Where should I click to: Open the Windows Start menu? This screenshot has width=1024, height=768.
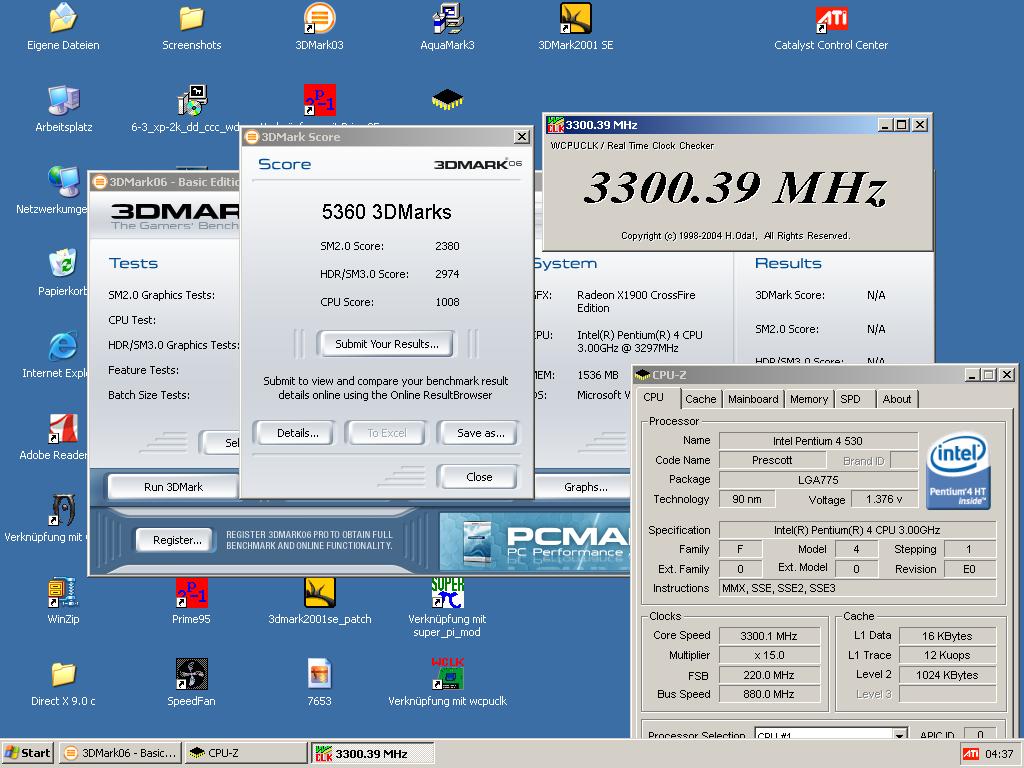tap(27, 753)
